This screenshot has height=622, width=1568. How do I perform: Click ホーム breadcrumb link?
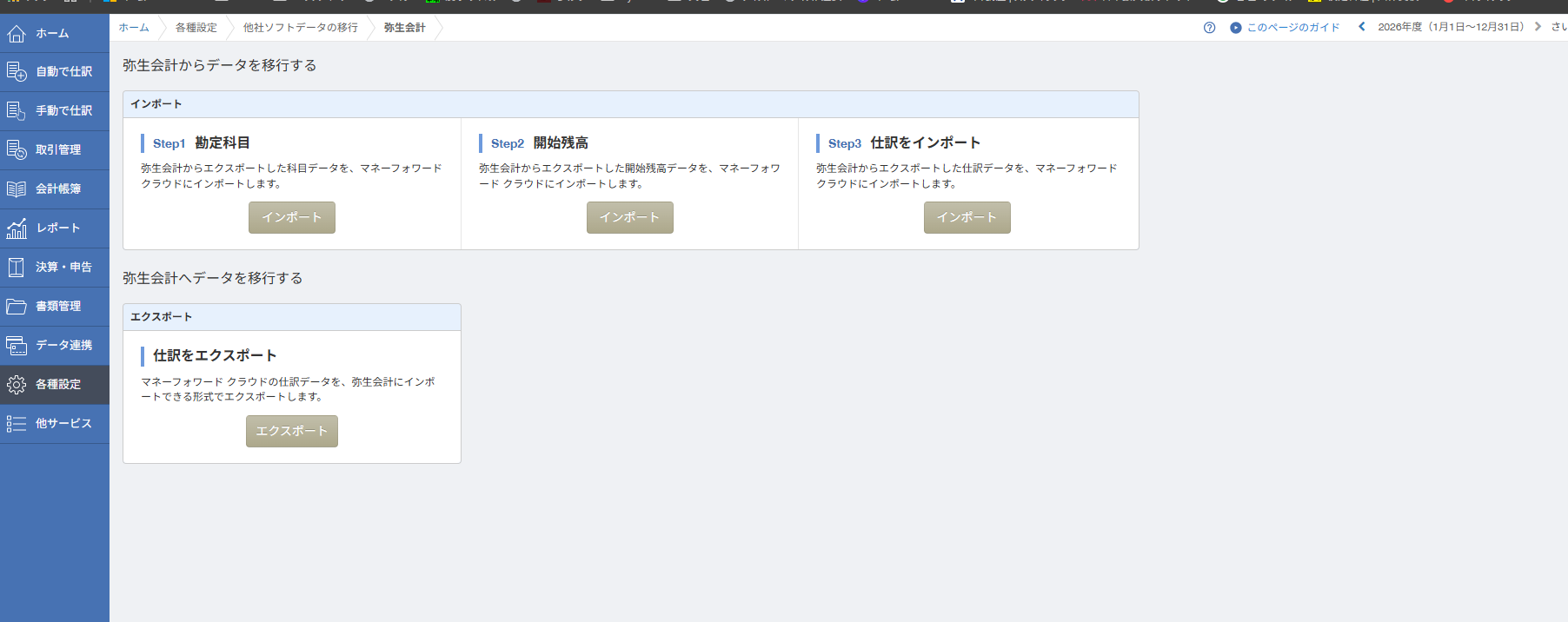point(134,28)
